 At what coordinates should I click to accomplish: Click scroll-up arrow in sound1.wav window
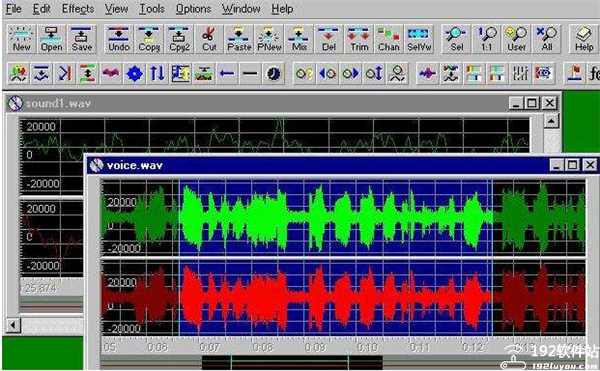[551, 122]
